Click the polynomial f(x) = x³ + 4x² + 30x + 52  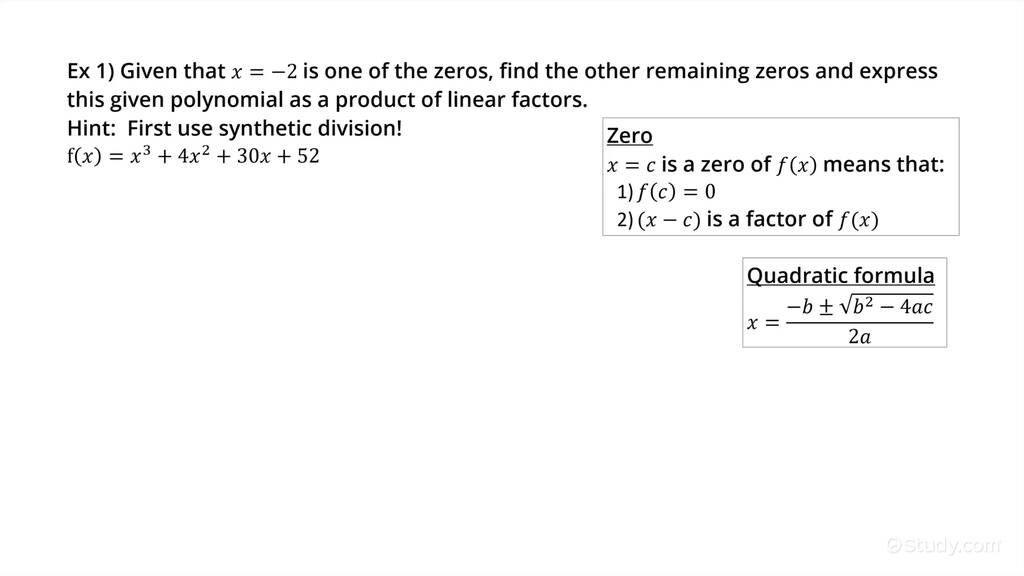click(193, 156)
